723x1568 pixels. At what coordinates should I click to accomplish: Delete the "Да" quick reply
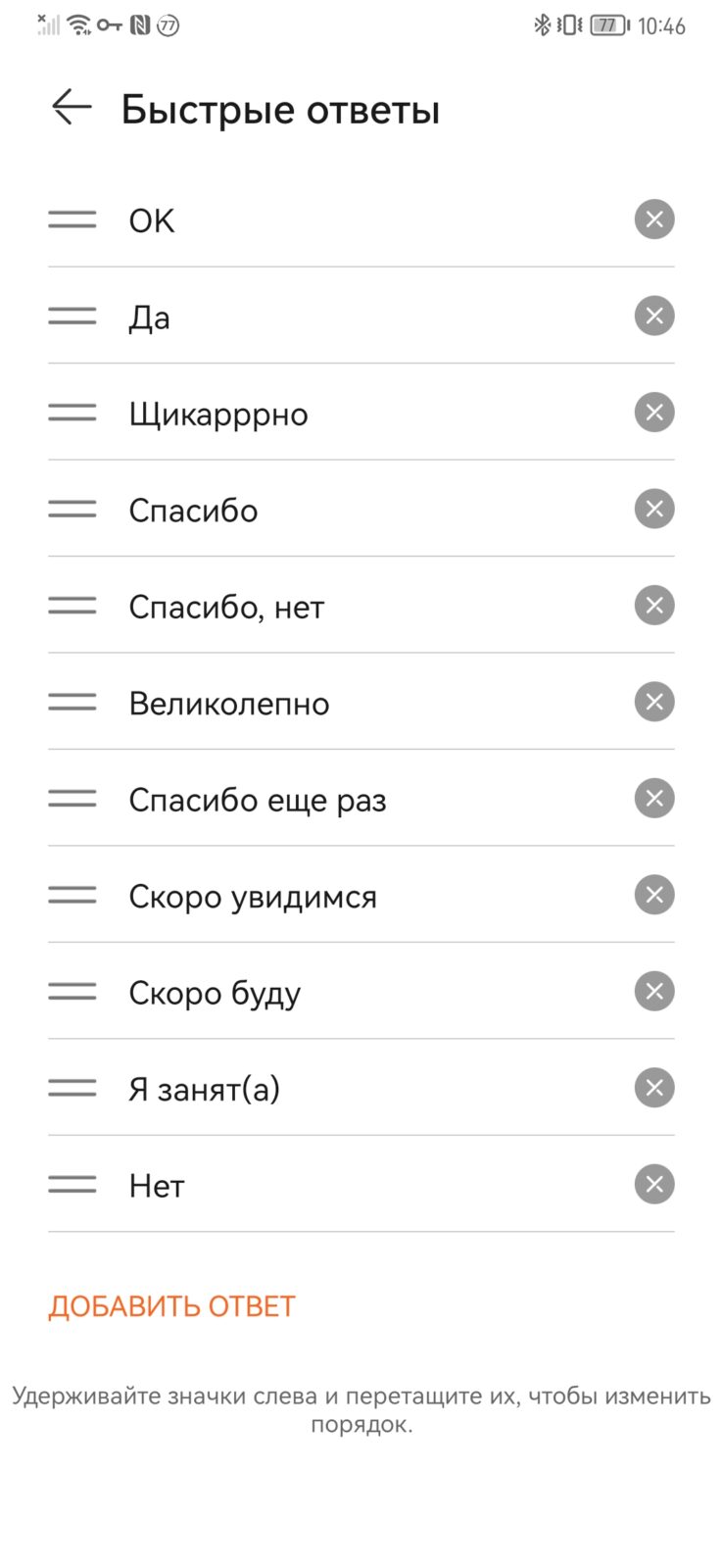point(654,316)
